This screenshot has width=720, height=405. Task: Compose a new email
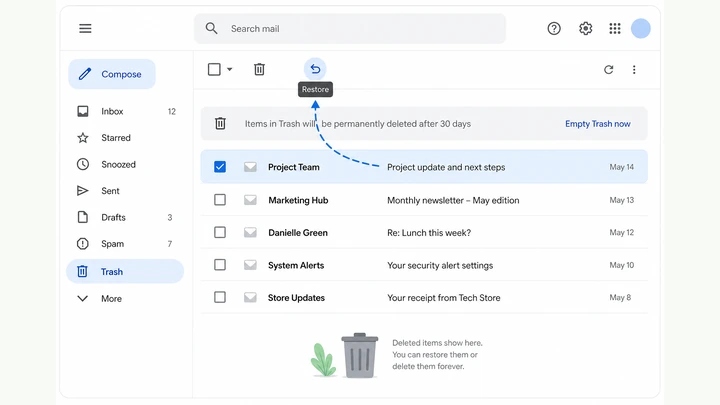coord(112,74)
